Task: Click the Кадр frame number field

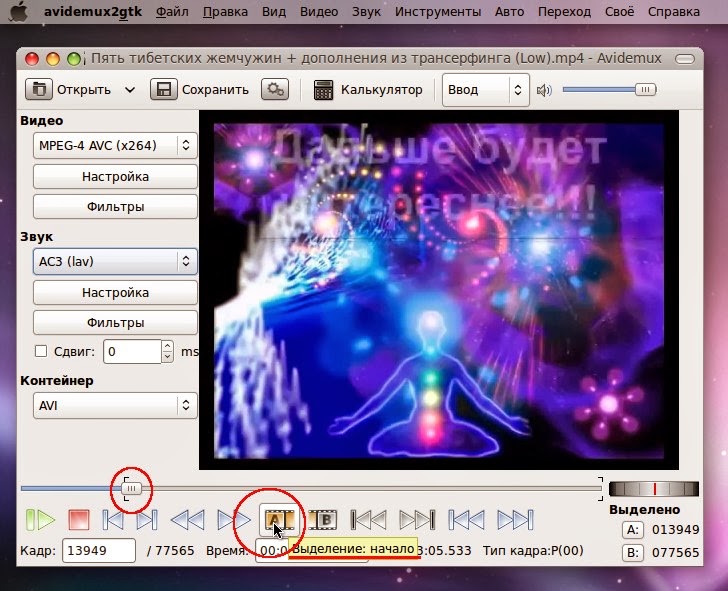Action: tap(99, 551)
